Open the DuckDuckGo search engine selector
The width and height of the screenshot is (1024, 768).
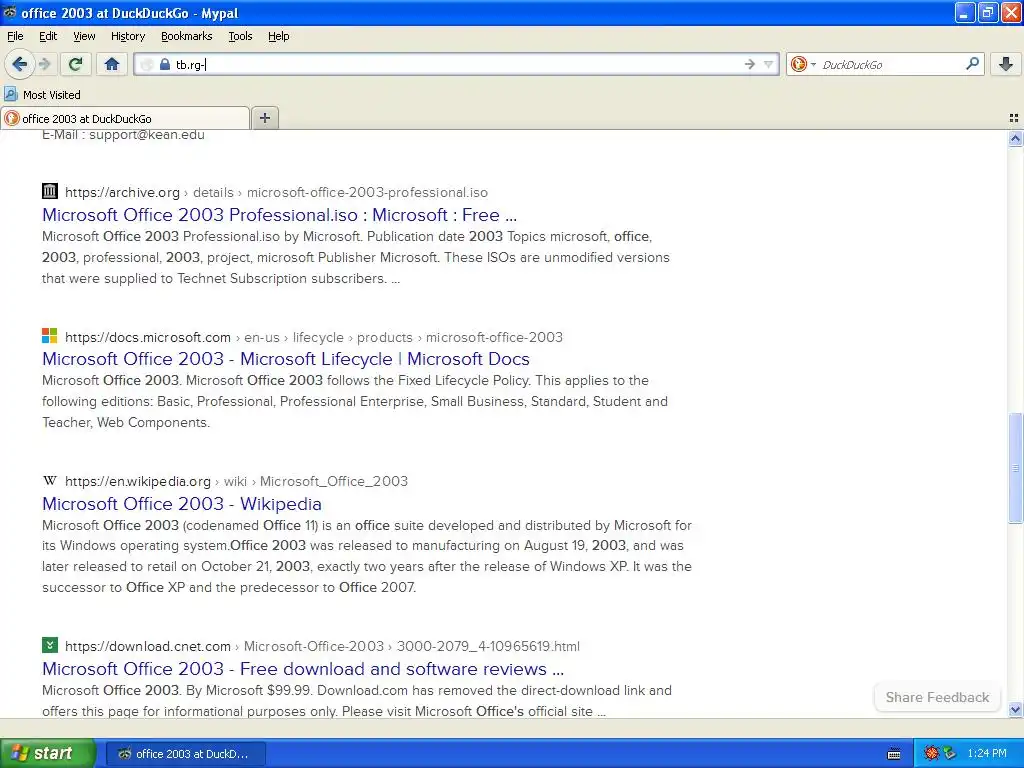pyautogui.click(x=803, y=64)
